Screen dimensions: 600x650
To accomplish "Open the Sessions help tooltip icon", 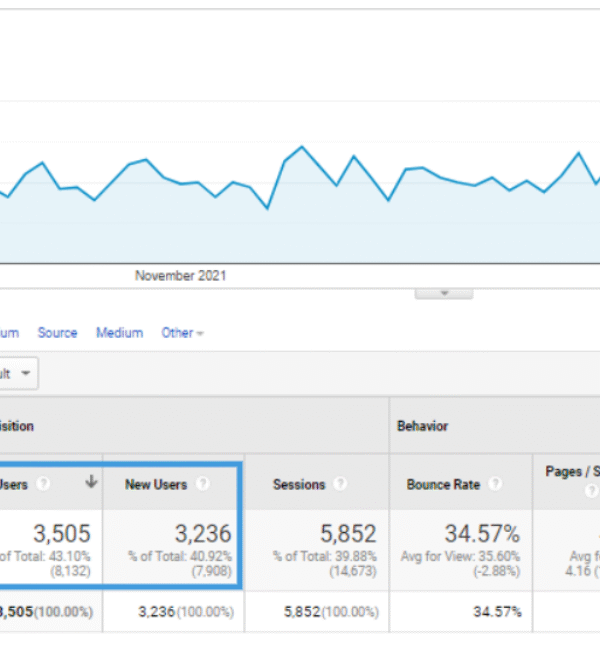I will click(x=340, y=484).
